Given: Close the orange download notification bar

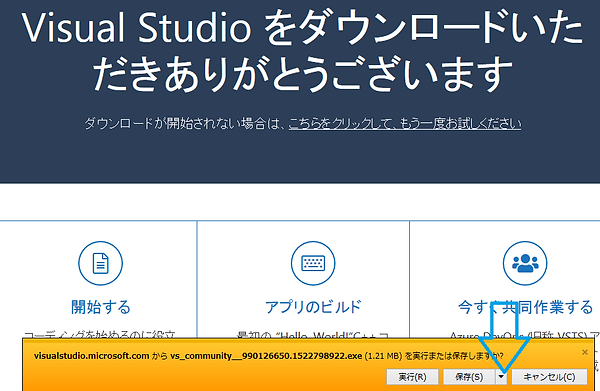Looking at the screenshot, I should pyautogui.click(x=585, y=352).
